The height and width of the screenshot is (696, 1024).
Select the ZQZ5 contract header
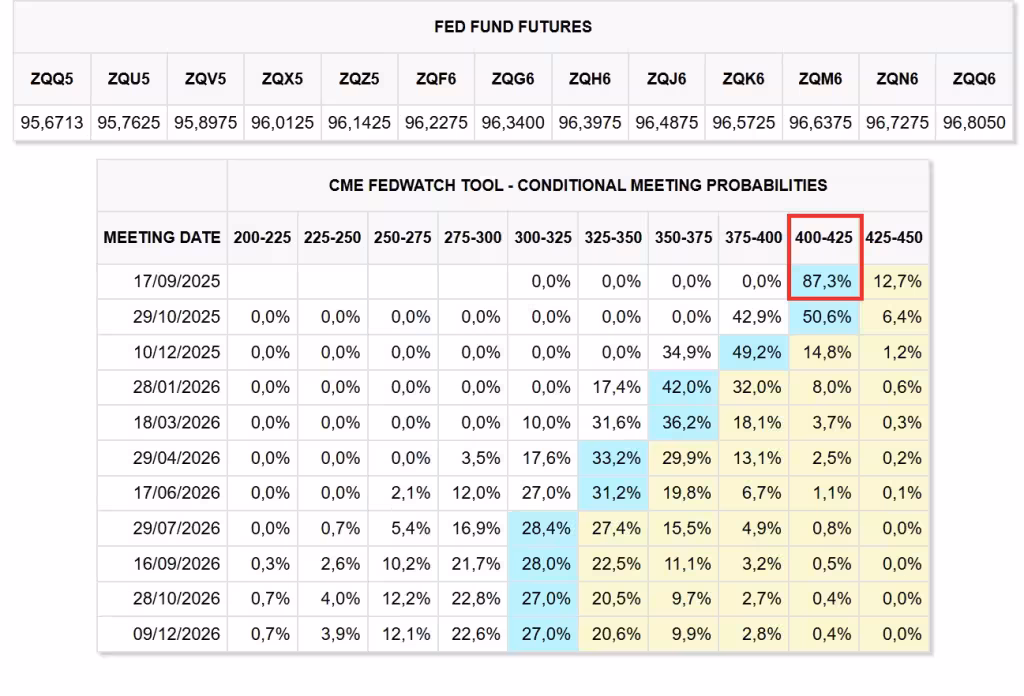359,78
